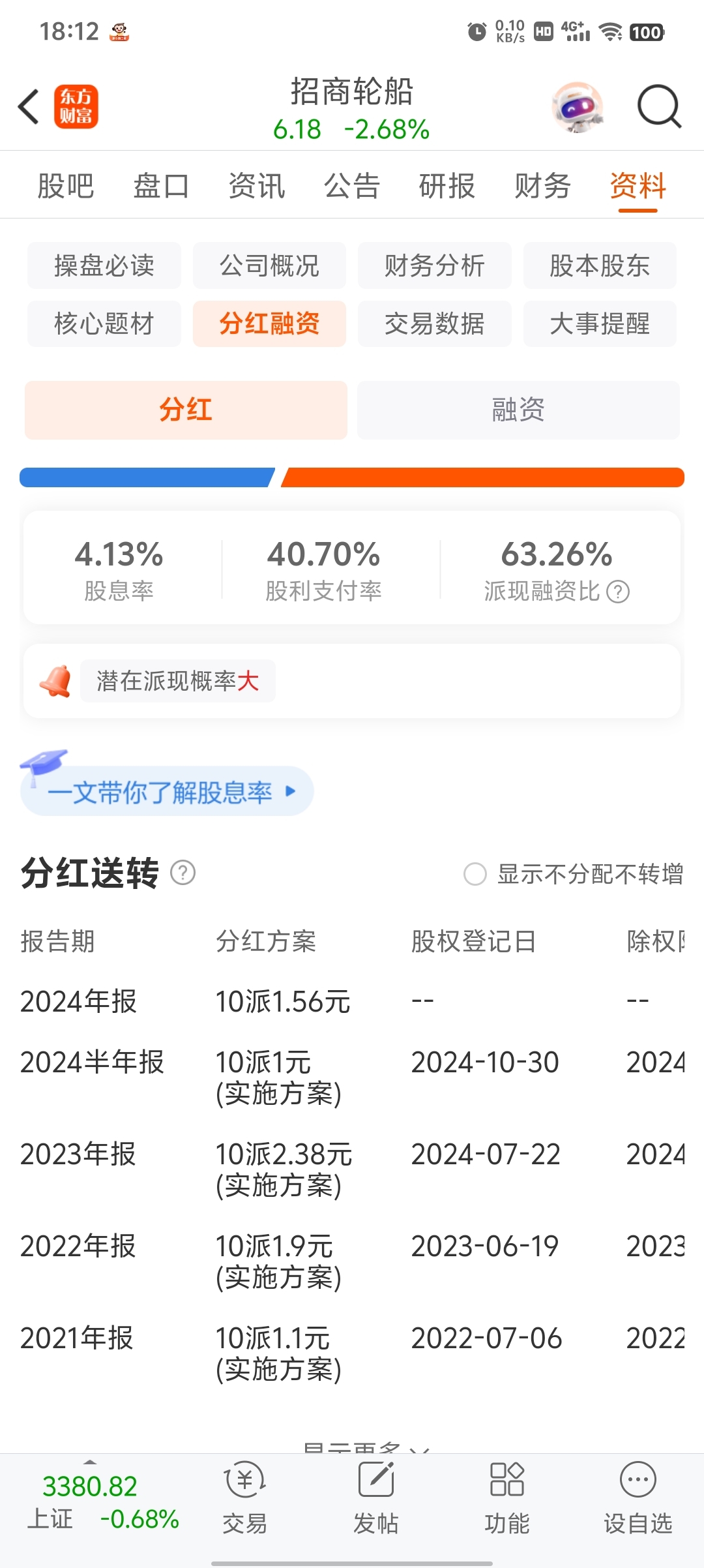
Task: Open the search magnifier icon
Action: 659,106
